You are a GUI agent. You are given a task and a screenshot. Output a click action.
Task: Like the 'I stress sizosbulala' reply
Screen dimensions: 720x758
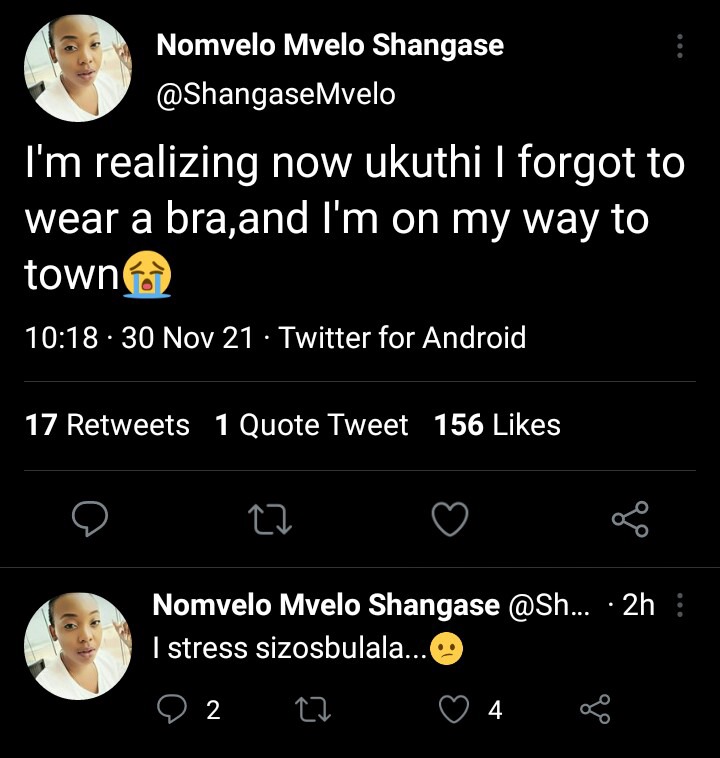point(454,709)
